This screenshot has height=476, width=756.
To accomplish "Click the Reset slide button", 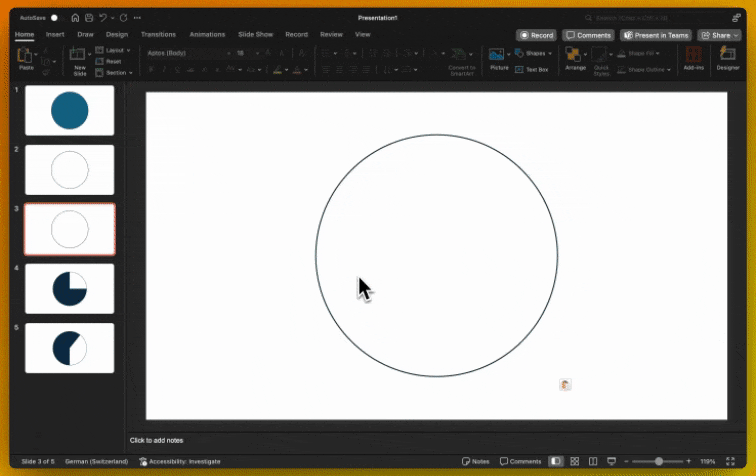I will [x=109, y=61].
